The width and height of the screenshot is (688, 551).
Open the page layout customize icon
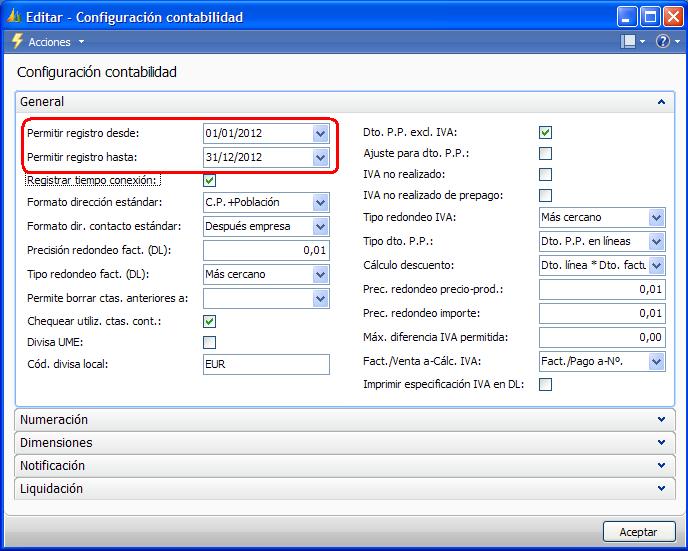point(628,42)
